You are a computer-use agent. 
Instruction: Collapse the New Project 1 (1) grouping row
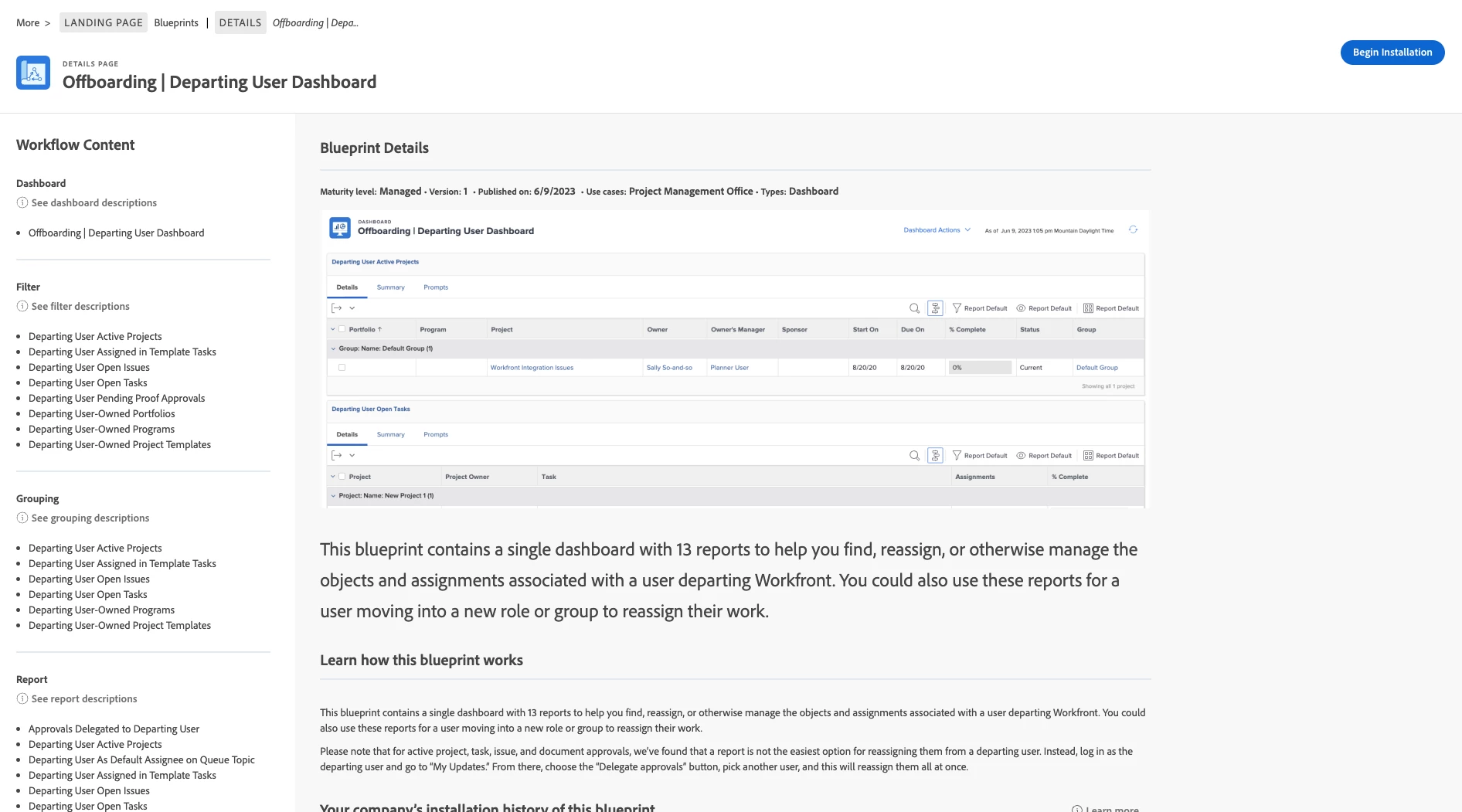(x=334, y=496)
